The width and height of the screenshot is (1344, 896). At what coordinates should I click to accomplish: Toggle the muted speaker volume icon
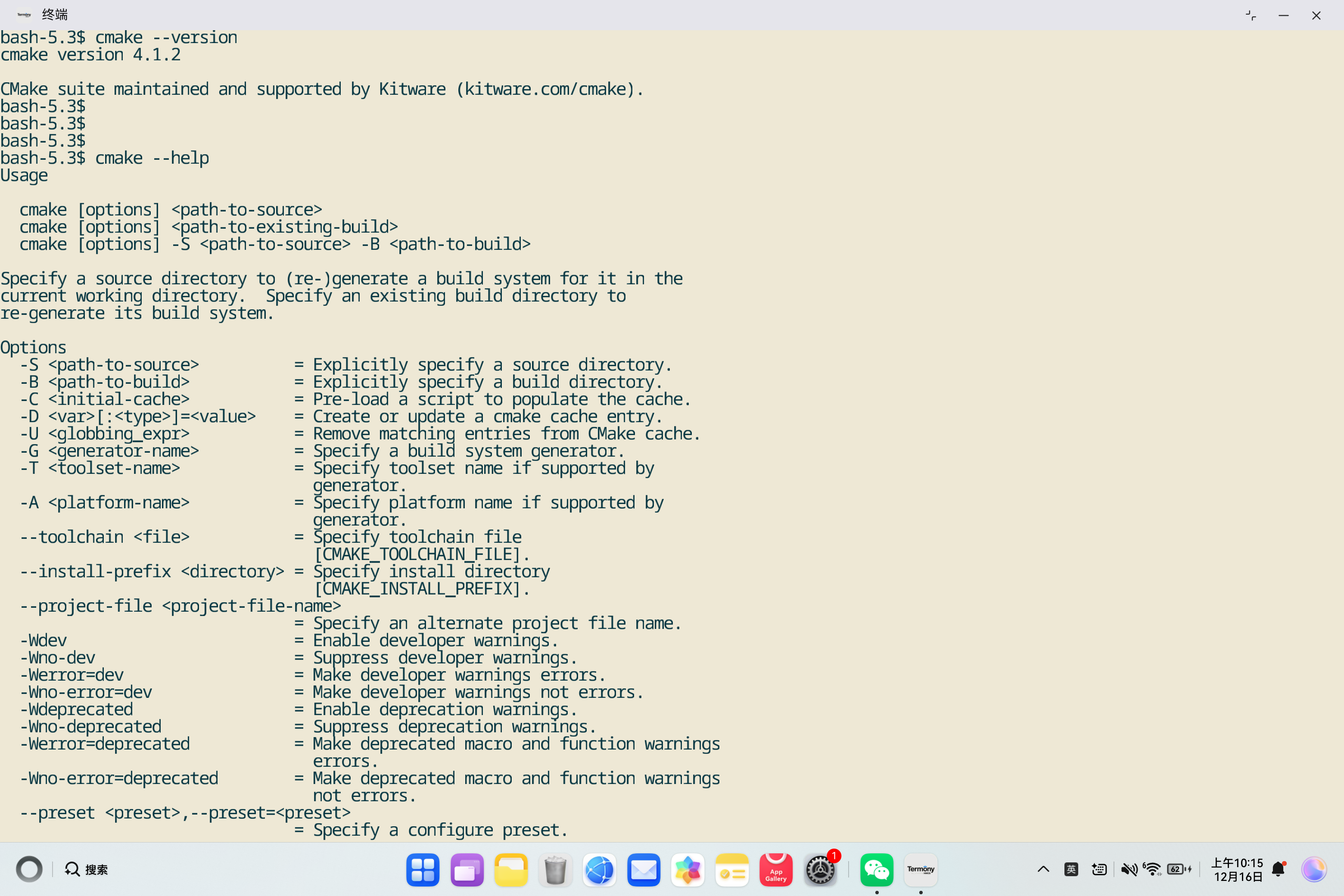click(1129, 869)
